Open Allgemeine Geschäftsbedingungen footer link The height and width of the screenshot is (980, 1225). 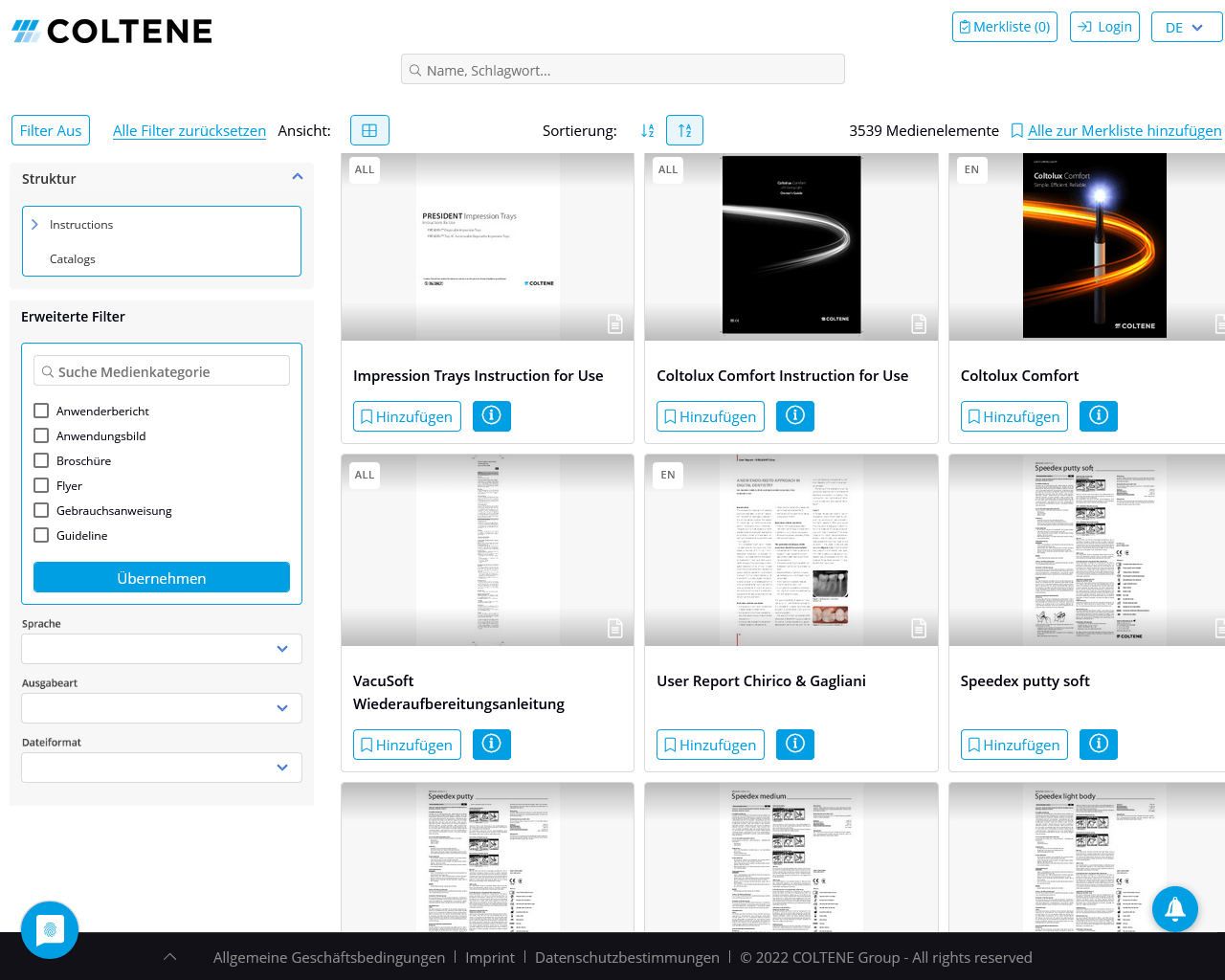tap(329, 957)
